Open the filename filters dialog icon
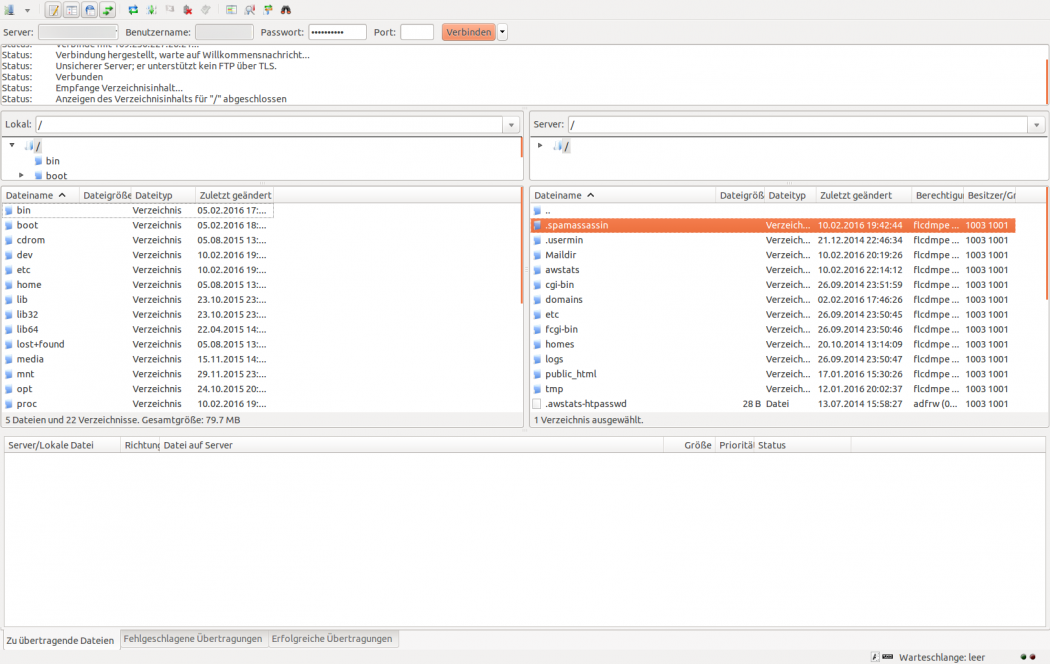This screenshot has width=1050, height=664. pos(231,10)
